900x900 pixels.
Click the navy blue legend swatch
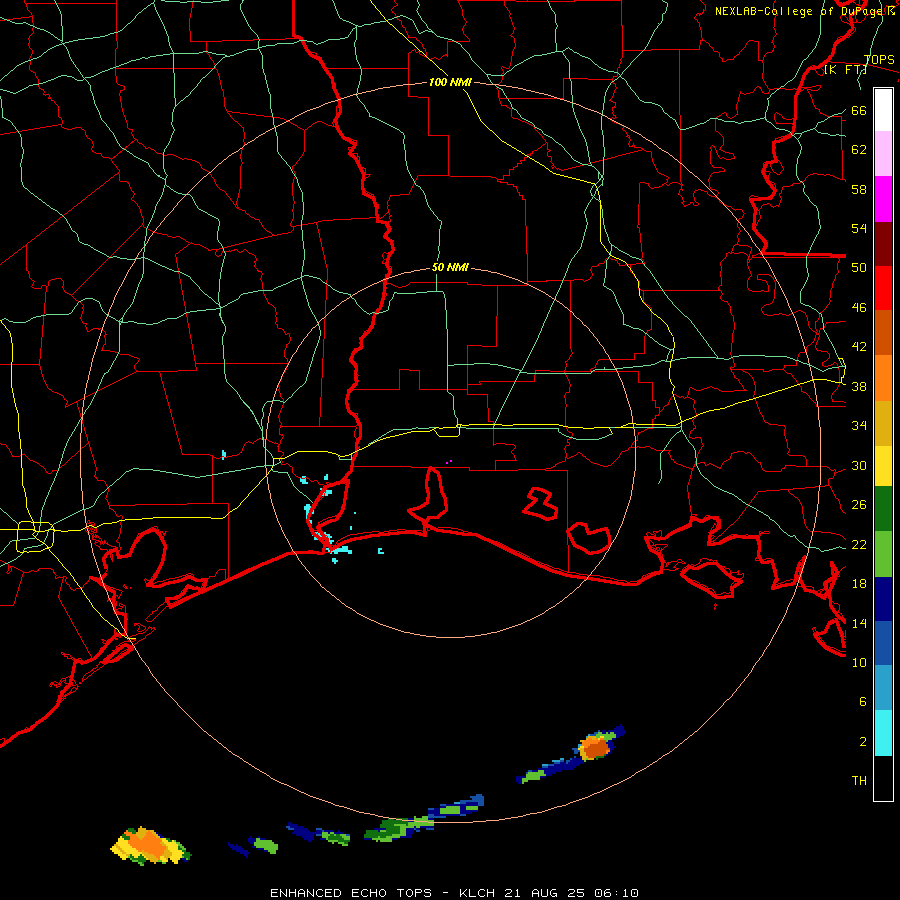tap(883, 599)
